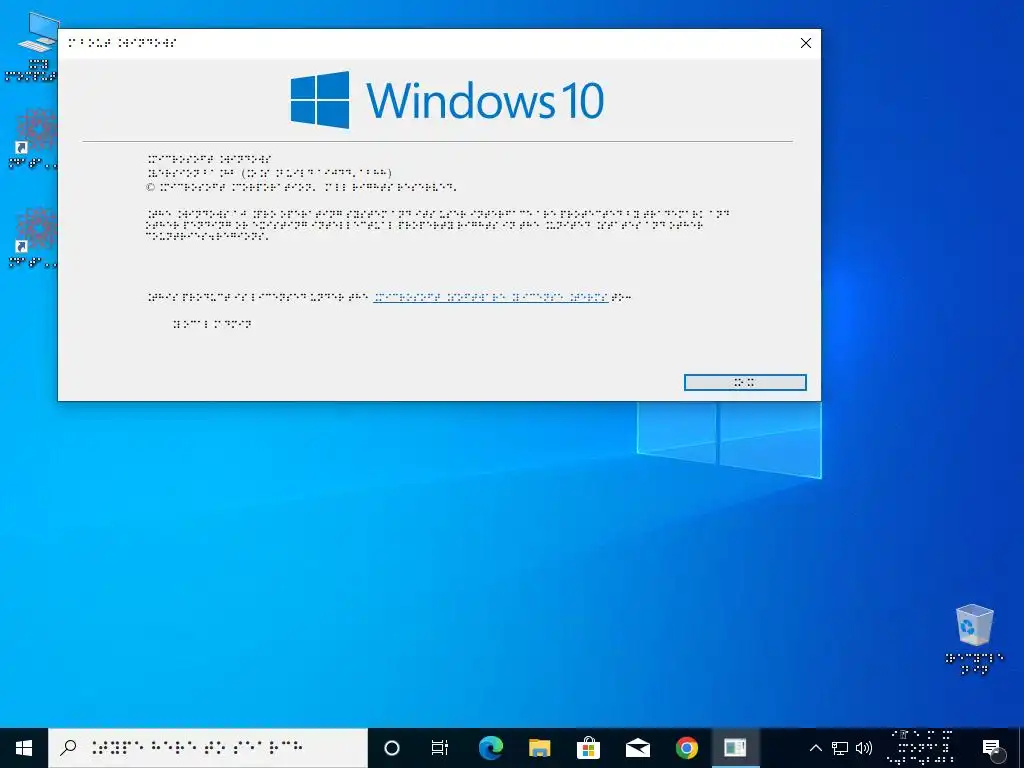Open the Windows Start menu
The height and width of the screenshot is (768, 1024).
(x=24, y=748)
